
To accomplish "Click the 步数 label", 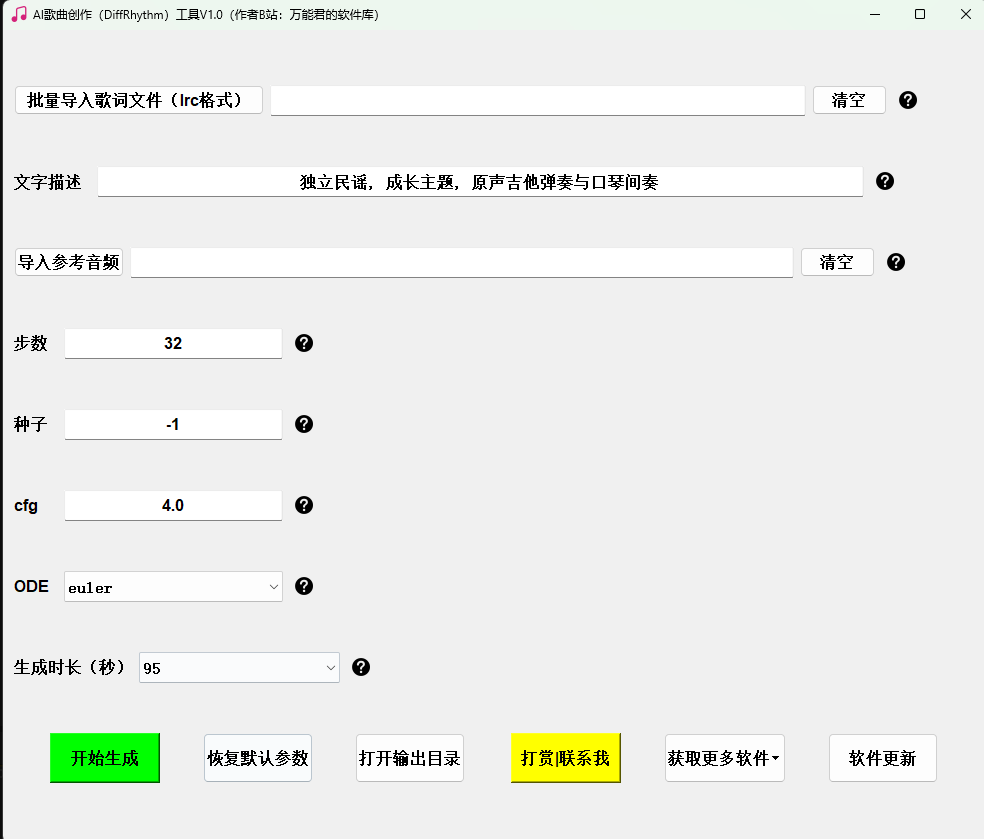I will tap(31, 343).
